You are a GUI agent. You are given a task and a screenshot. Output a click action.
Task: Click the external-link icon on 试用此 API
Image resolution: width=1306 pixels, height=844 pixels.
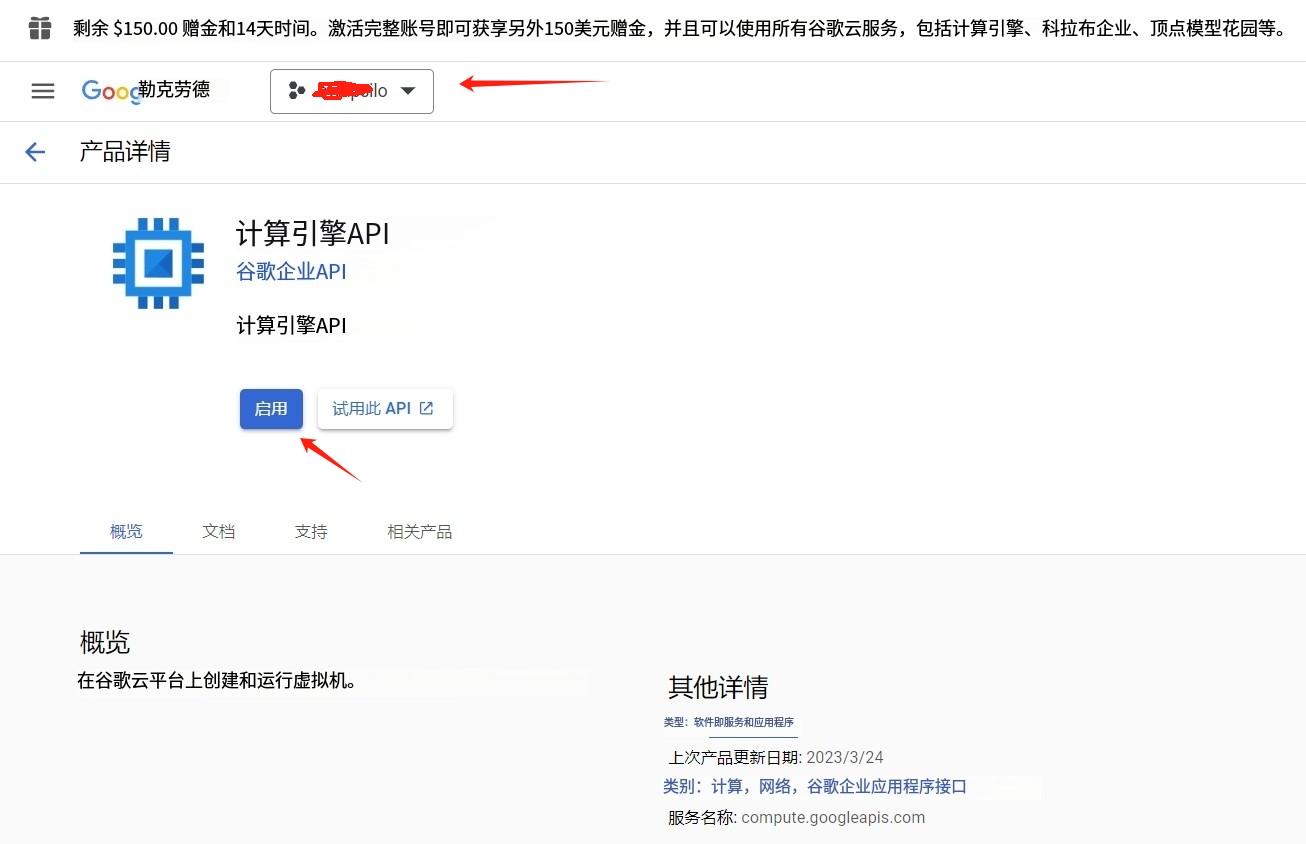(x=427, y=408)
